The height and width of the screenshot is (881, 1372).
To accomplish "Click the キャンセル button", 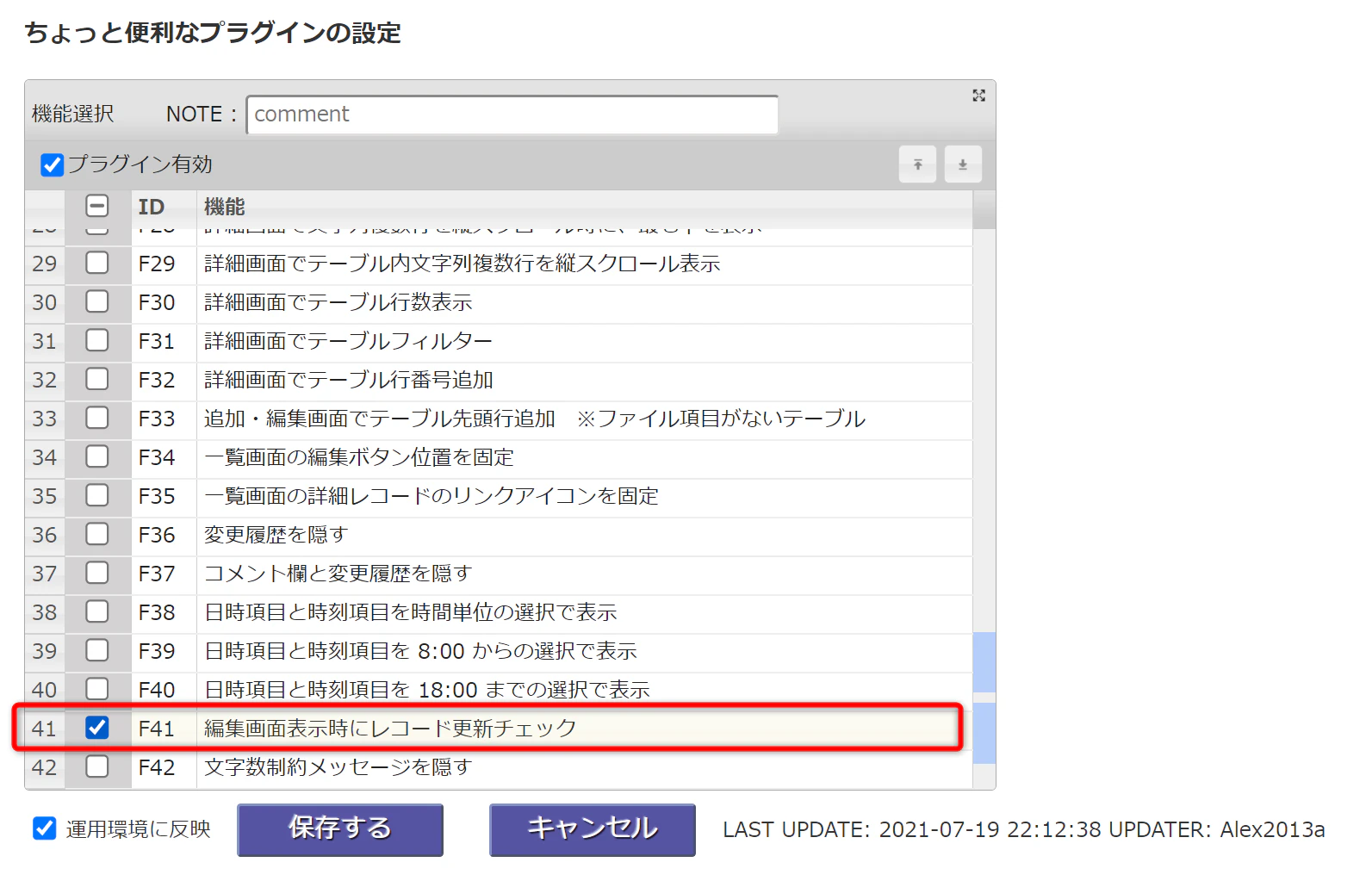I will tap(593, 830).
